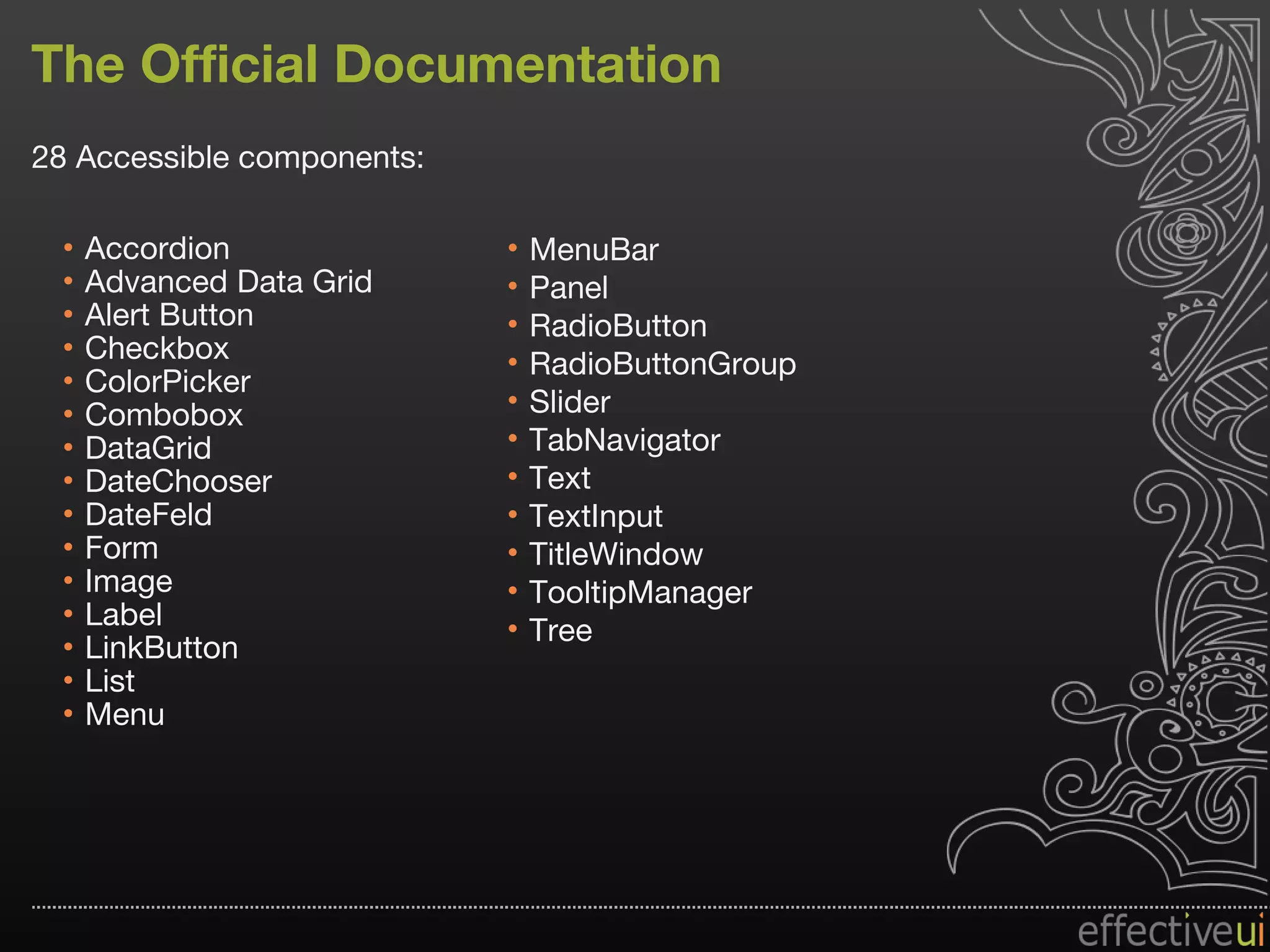Click the 'LinkButton' list item
The width and height of the screenshot is (1270, 952).
point(161,648)
